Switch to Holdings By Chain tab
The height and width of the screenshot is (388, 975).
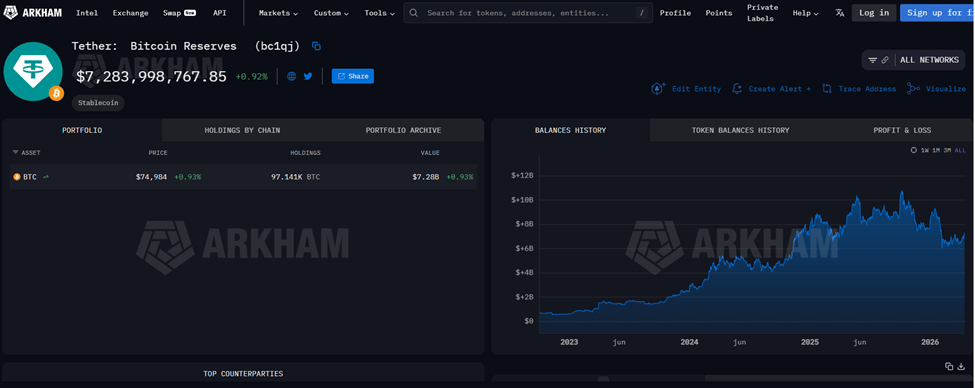point(243,131)
